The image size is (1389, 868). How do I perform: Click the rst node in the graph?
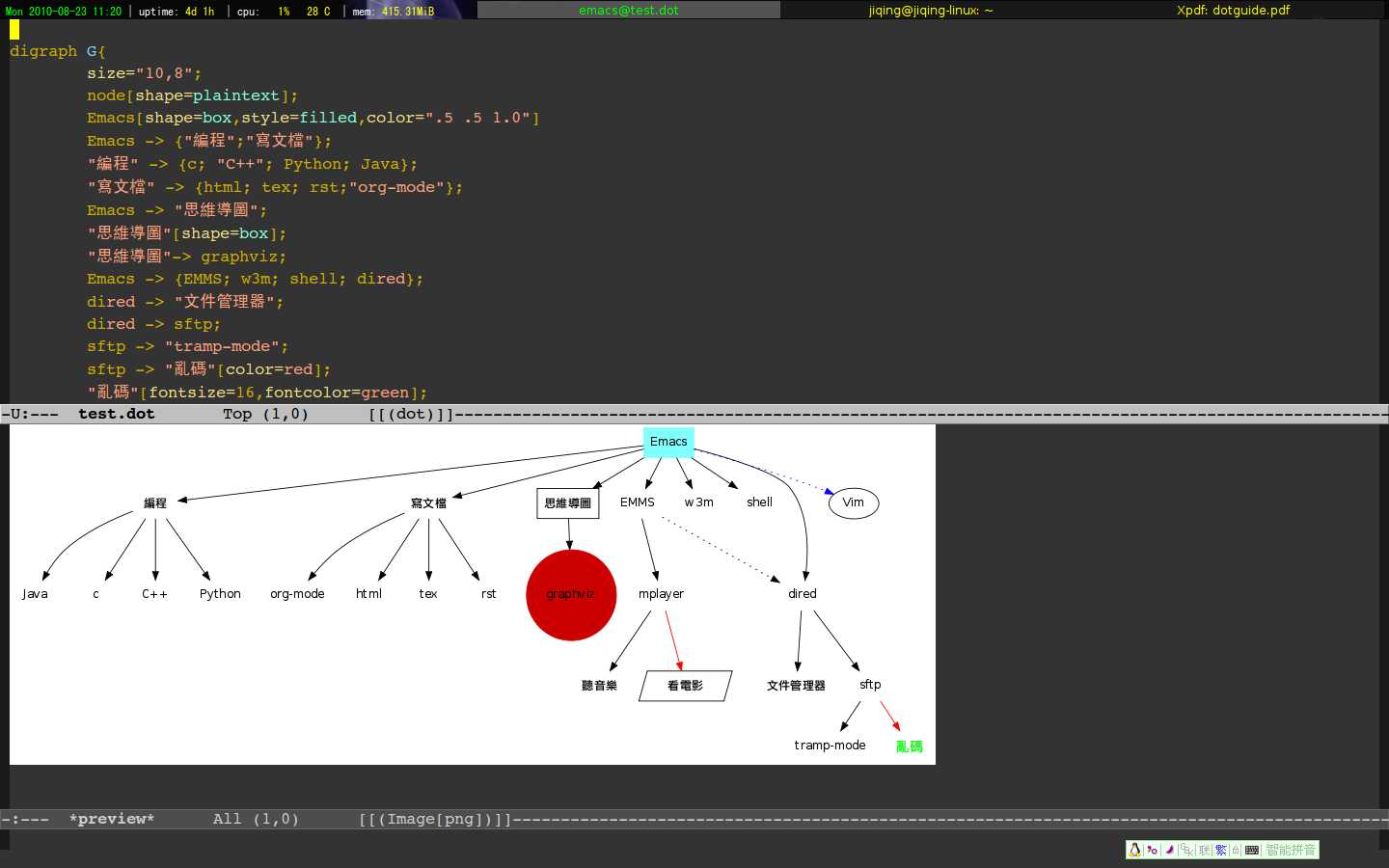click(x=489, y=594)
